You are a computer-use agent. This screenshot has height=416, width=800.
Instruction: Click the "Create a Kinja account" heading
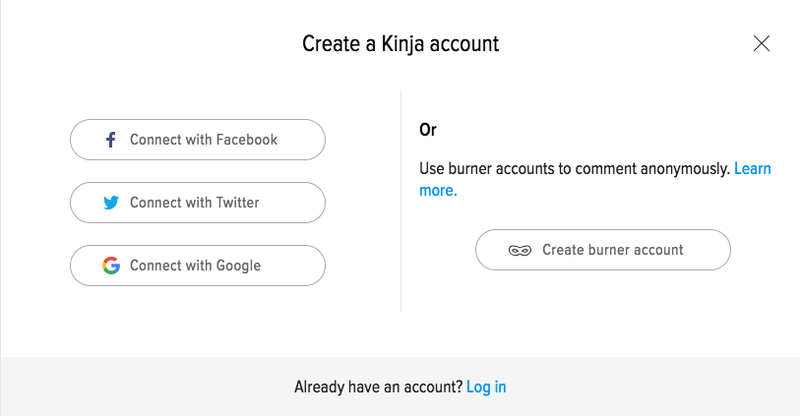pyautogui.click(x=401, y=44)
